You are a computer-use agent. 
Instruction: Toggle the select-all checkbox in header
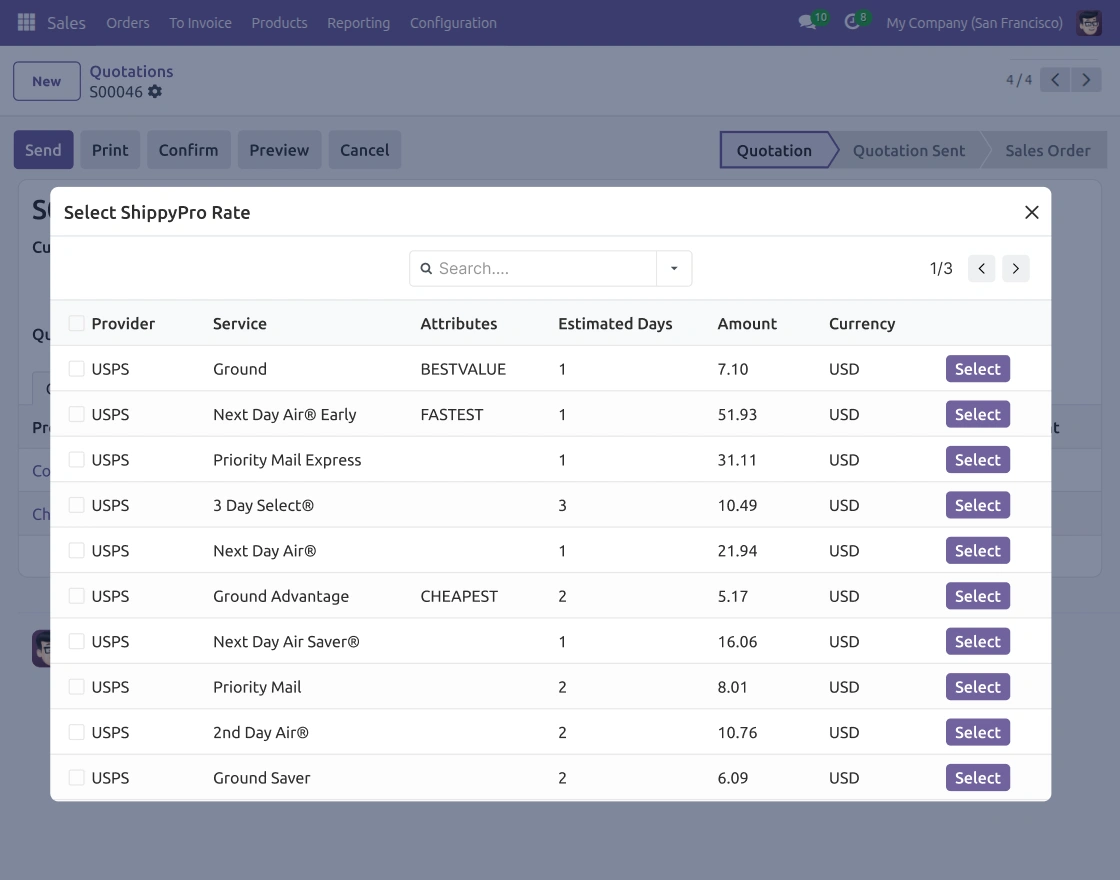click(x=76, y=323)
